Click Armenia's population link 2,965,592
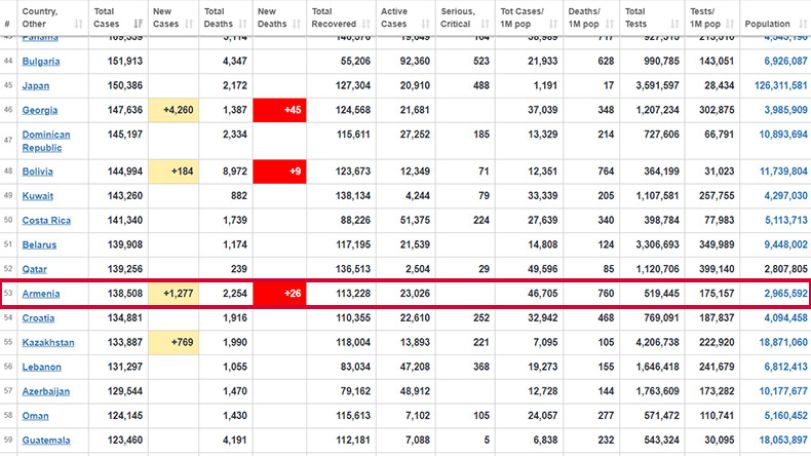Viewport: 811px width, 456px height. pyautogui.click(x=786, y=293)
